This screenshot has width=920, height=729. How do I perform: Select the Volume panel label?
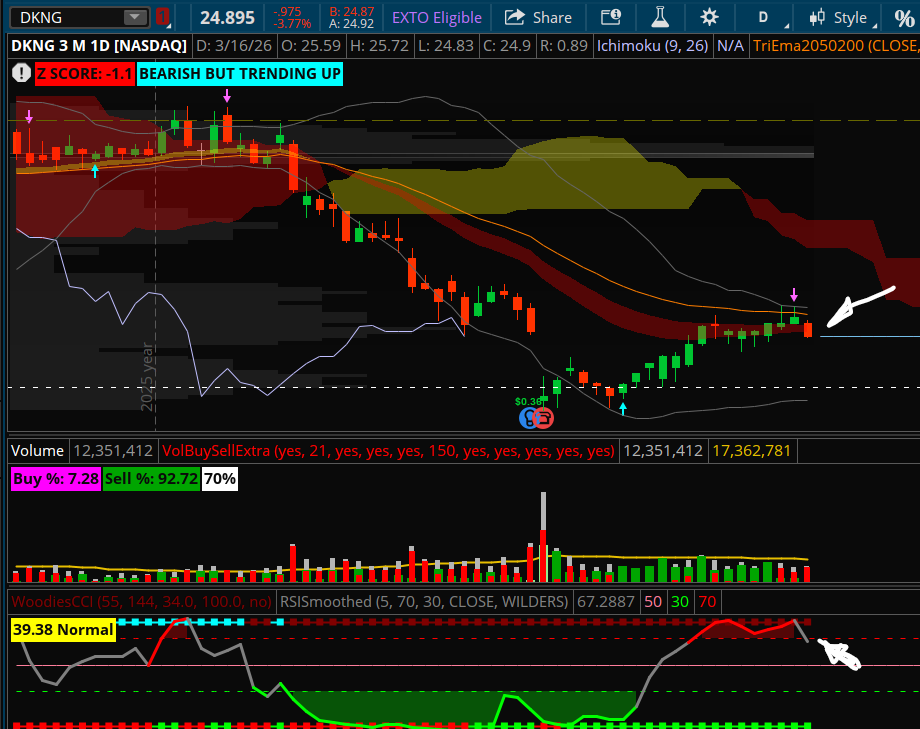point(37,450)
